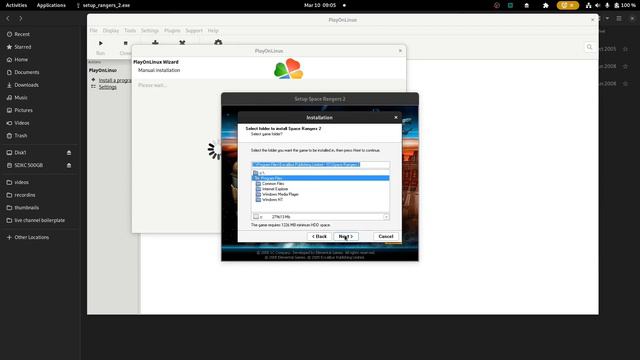Open Activities overview
The image size is (640, 360).
click(16, 5)
